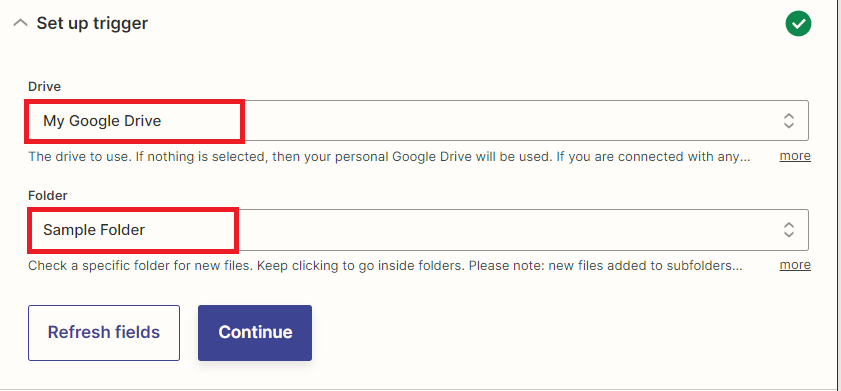This screenshot has width=841, height=391.
Task: Click the Folder field label
Action: click(x=48, y=196)
